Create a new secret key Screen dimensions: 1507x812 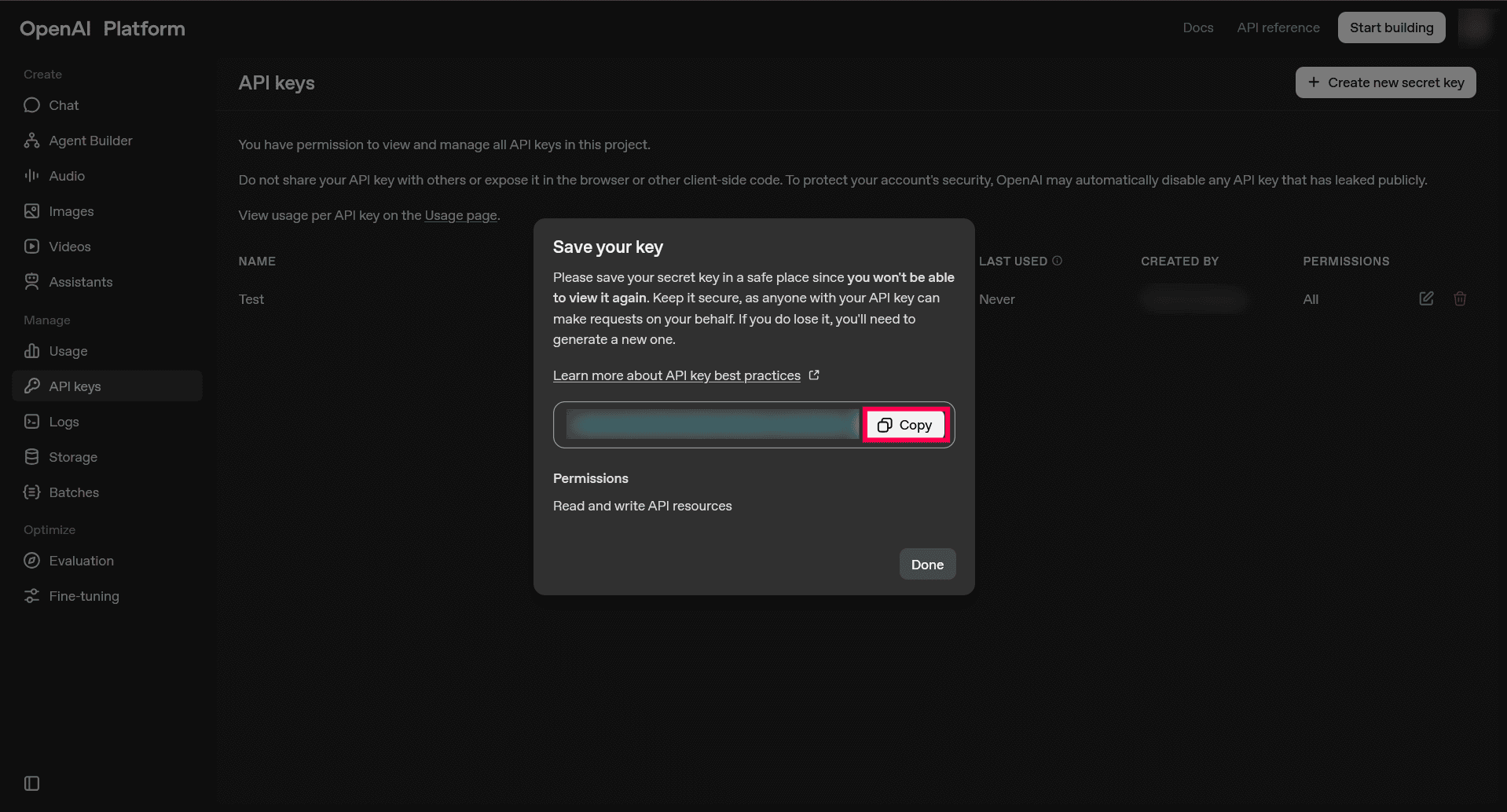pyautogui.click(x=1385, y=82)
